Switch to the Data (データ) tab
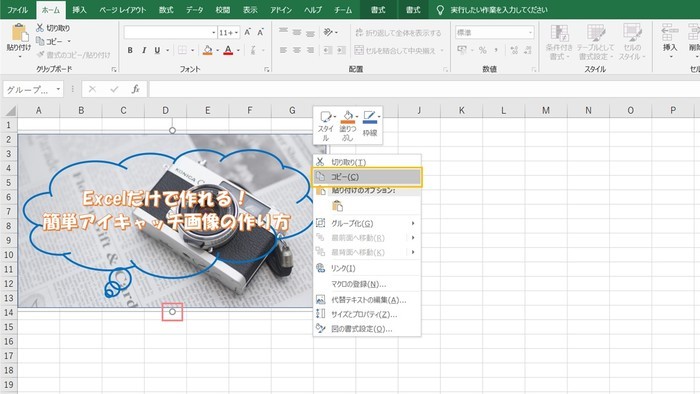 (x=195, y=9)
